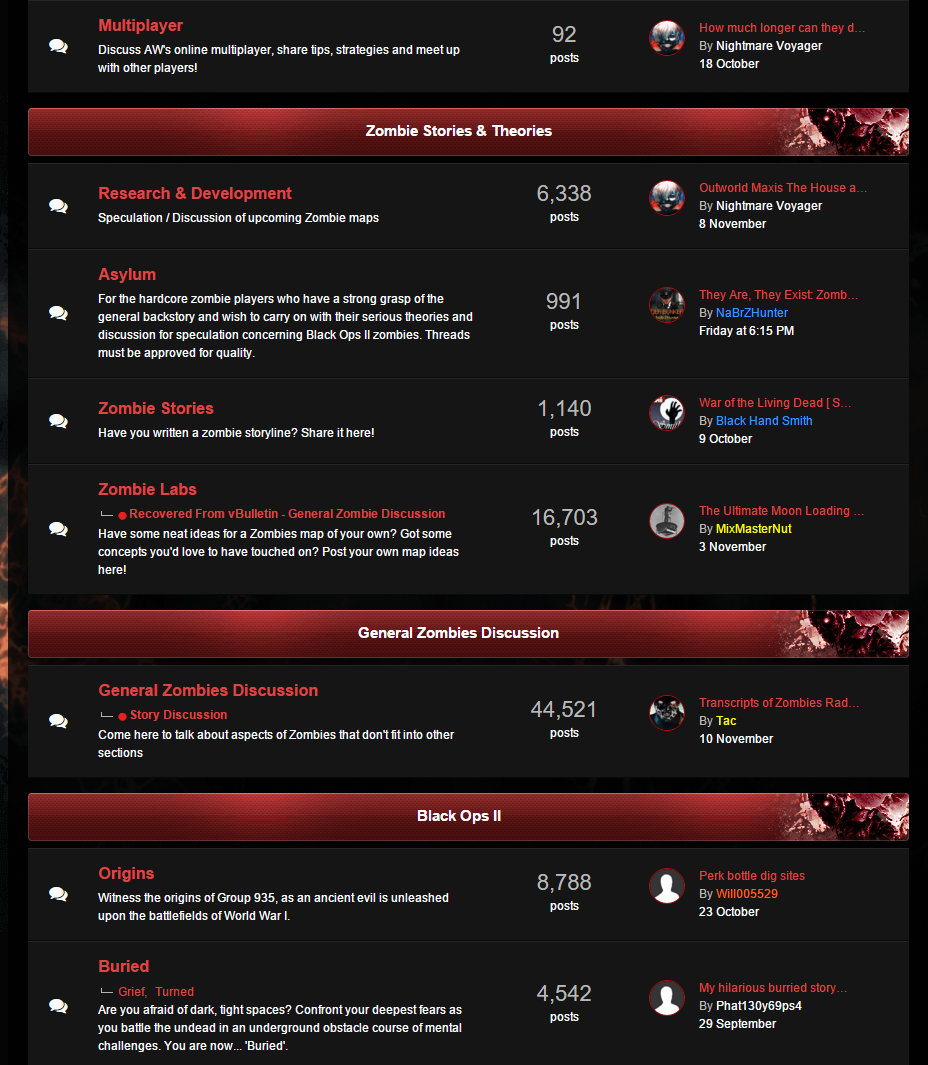The width and height of the screenshot is (928, 1065).
Task: Open the Perk bottle dig sites topic
Action: (x=751, y=876)
